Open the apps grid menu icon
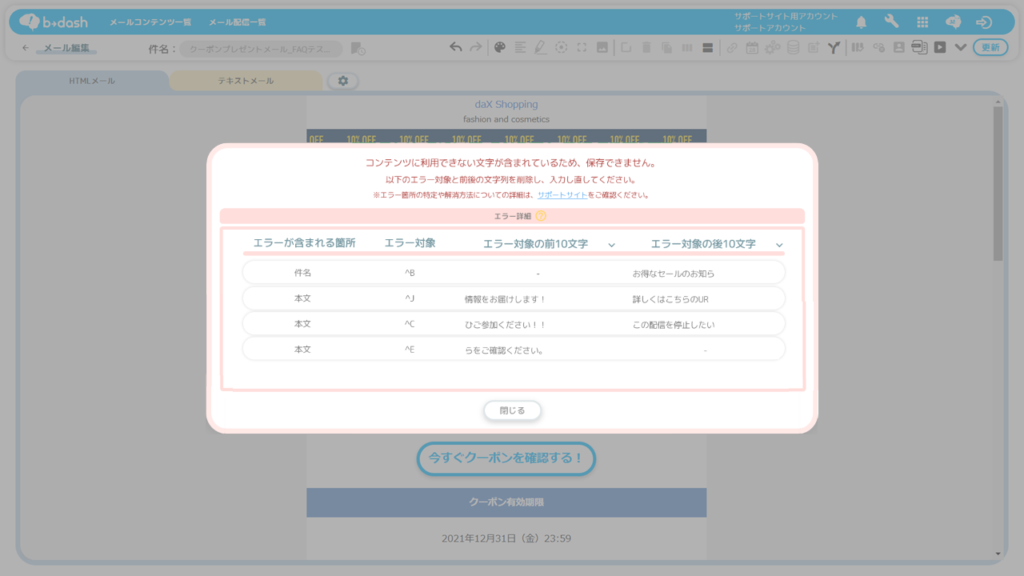1024x576 pixels. coord(922,22)
